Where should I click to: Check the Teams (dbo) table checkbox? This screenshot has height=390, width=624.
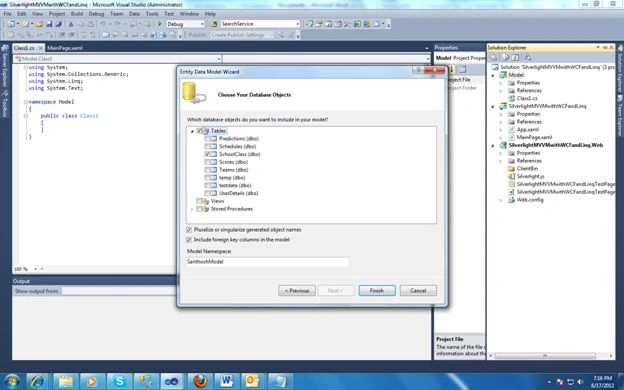pos(207,170)
